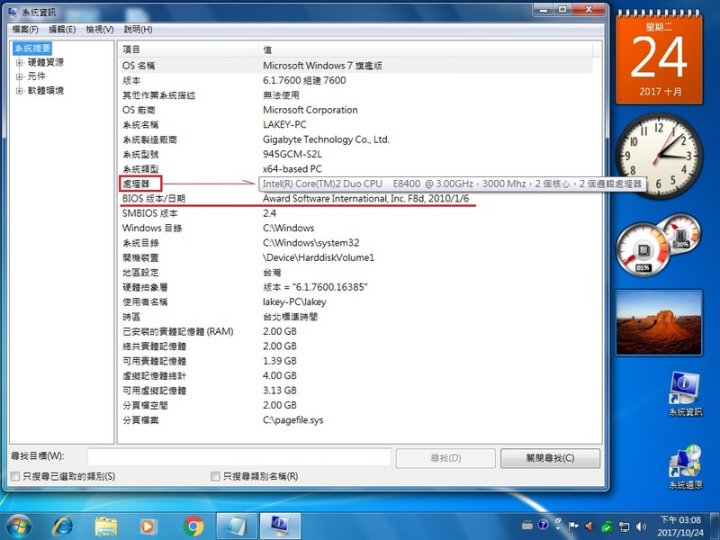Open the 系統資訊 desktop shortcut
Image resolution: width=720 pixels, height=540 pixels.
pyautogui.click(x=685, y=394)
